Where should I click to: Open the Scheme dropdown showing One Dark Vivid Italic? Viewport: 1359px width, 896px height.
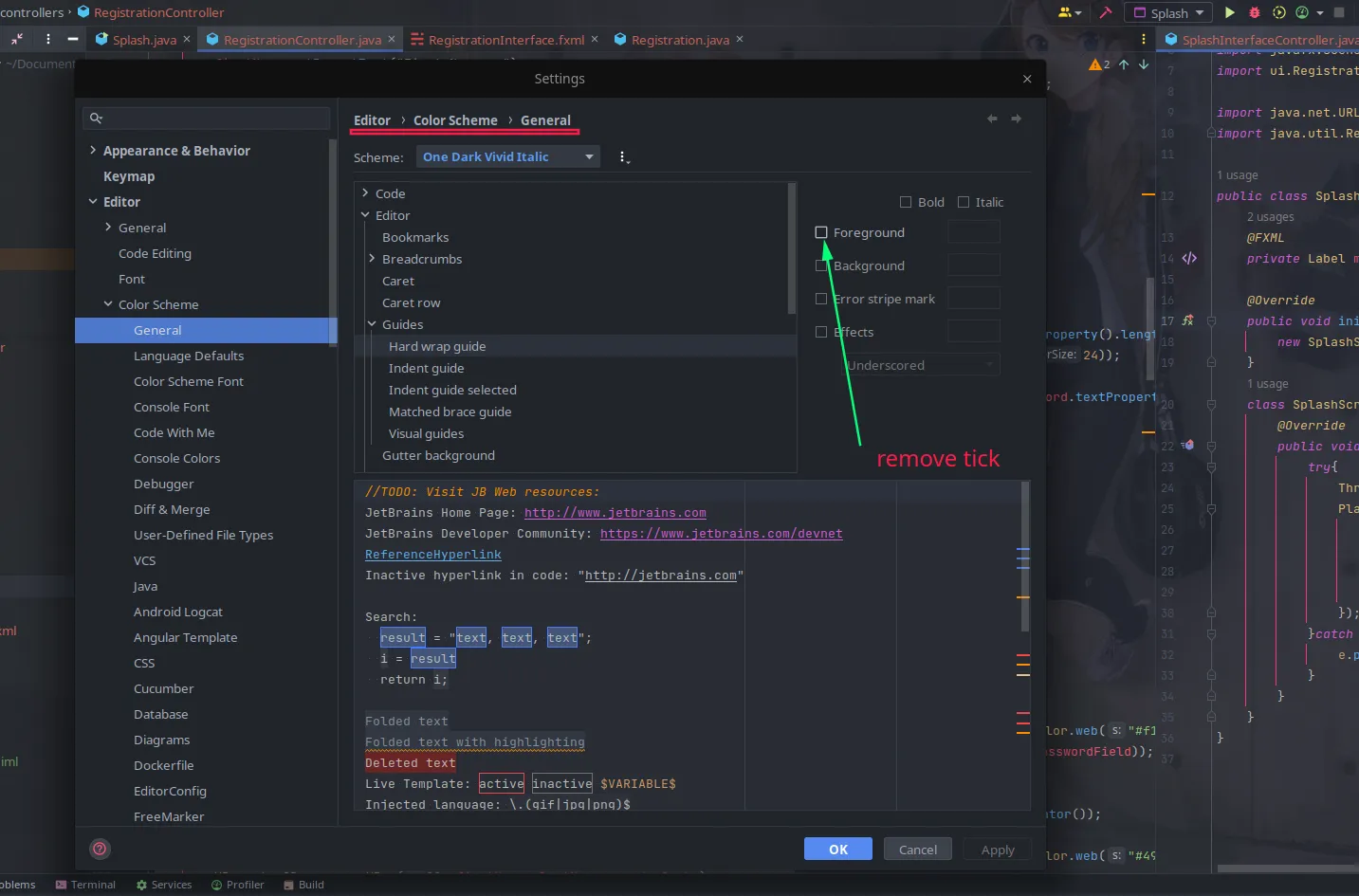tap(508, 156)
